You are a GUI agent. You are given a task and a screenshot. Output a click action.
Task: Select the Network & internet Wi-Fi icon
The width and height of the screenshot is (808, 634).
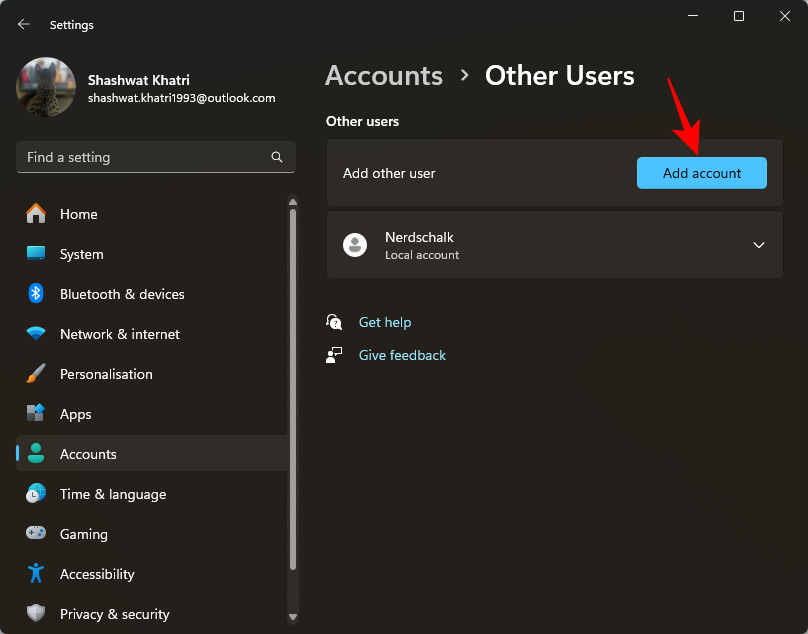coord(36,334)
